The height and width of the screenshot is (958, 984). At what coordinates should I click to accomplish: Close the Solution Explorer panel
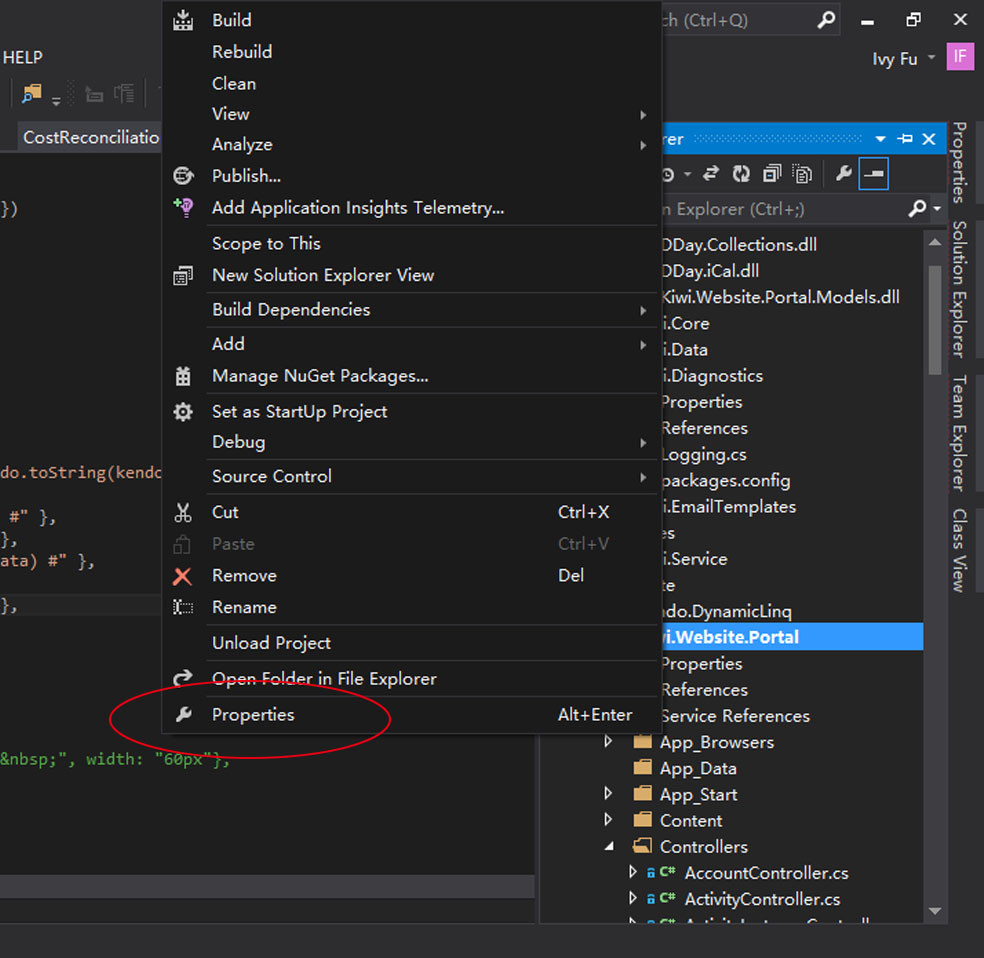929,139
